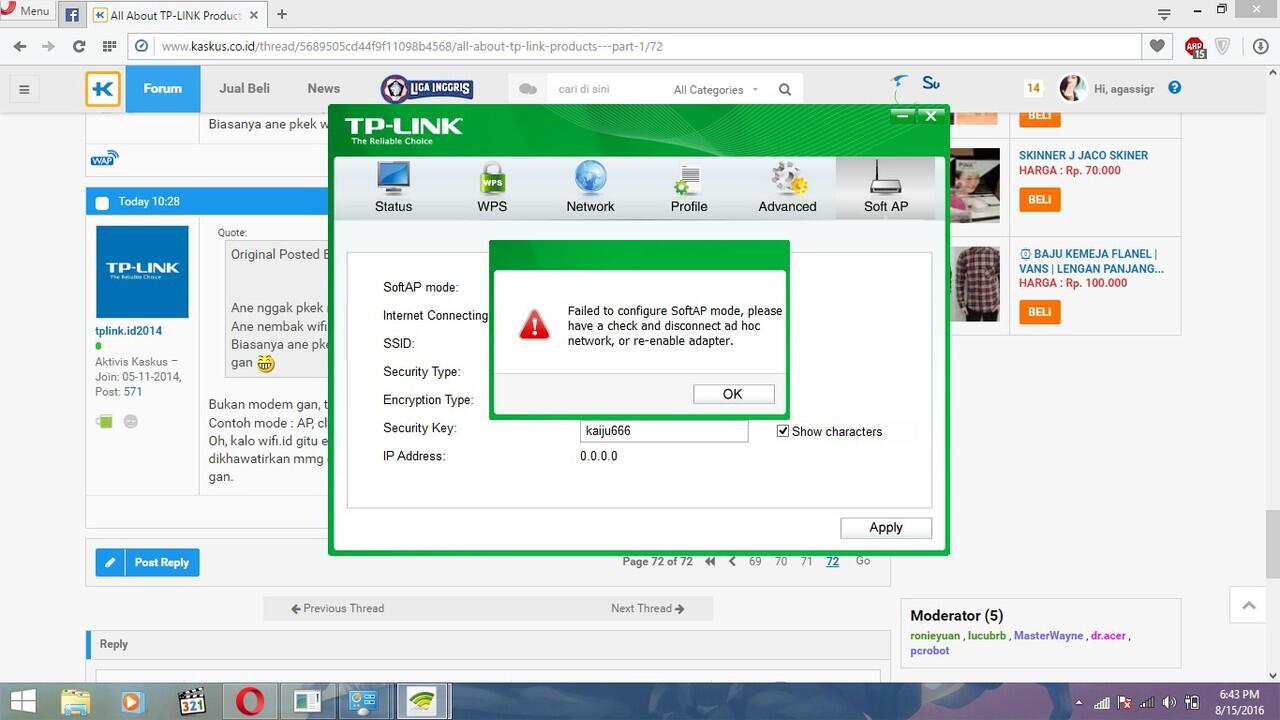Open the agassigr user avatar
The width and height of the screenshot is (1280, 720).
click(x=1072, y=88)
